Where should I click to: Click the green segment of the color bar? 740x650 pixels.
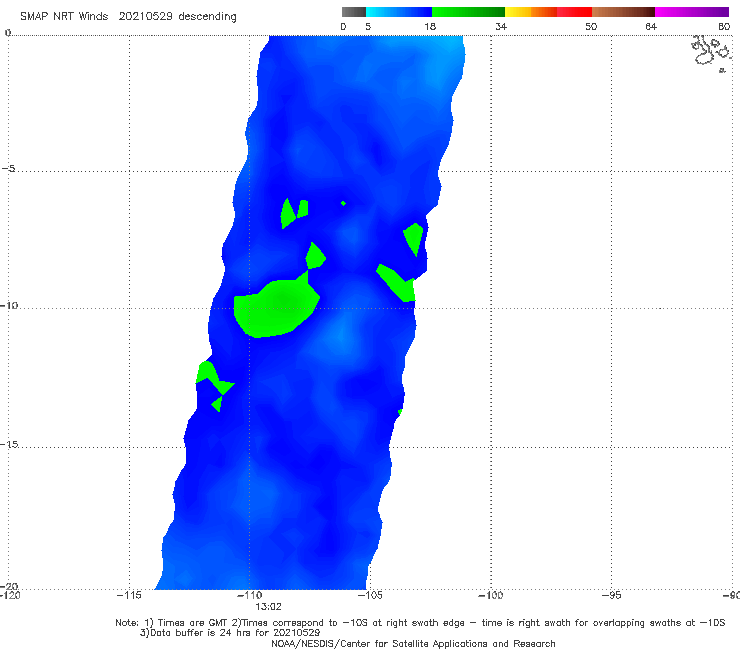pos(468,12)
